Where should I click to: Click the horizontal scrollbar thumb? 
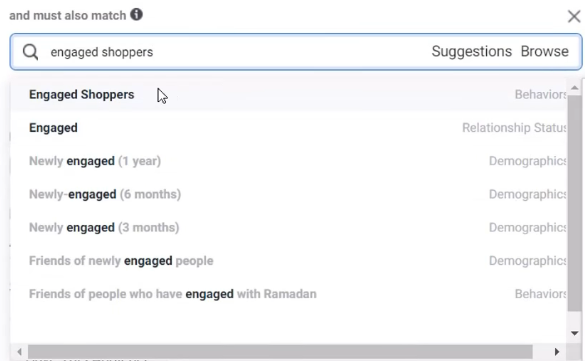coord(280,351)
